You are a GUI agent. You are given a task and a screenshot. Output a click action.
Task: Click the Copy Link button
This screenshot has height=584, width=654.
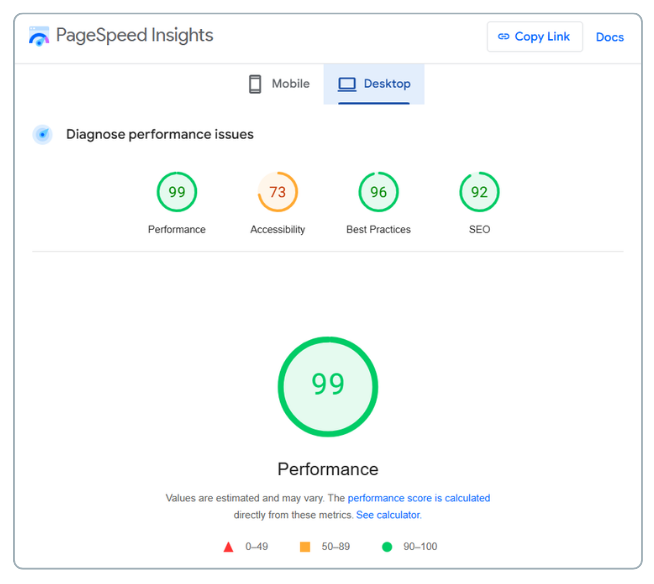(535, 37)
